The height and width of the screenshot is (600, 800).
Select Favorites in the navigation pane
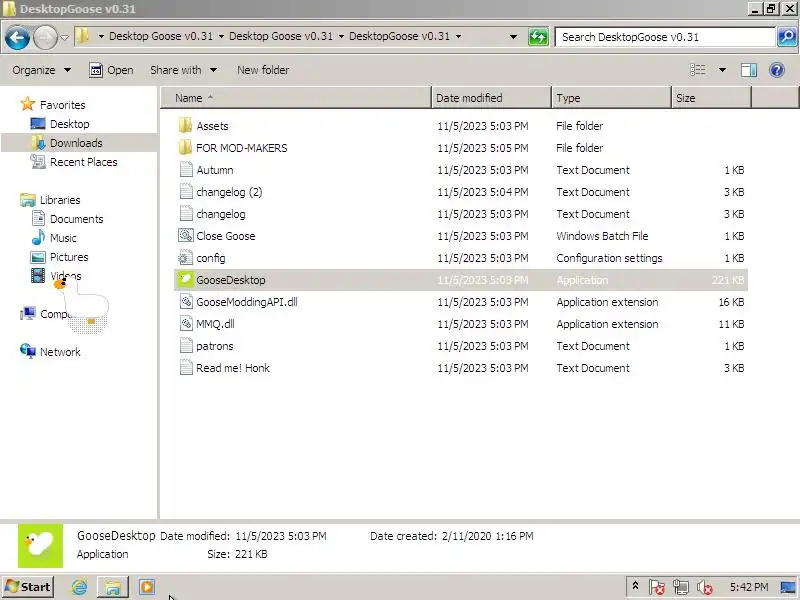62,105
